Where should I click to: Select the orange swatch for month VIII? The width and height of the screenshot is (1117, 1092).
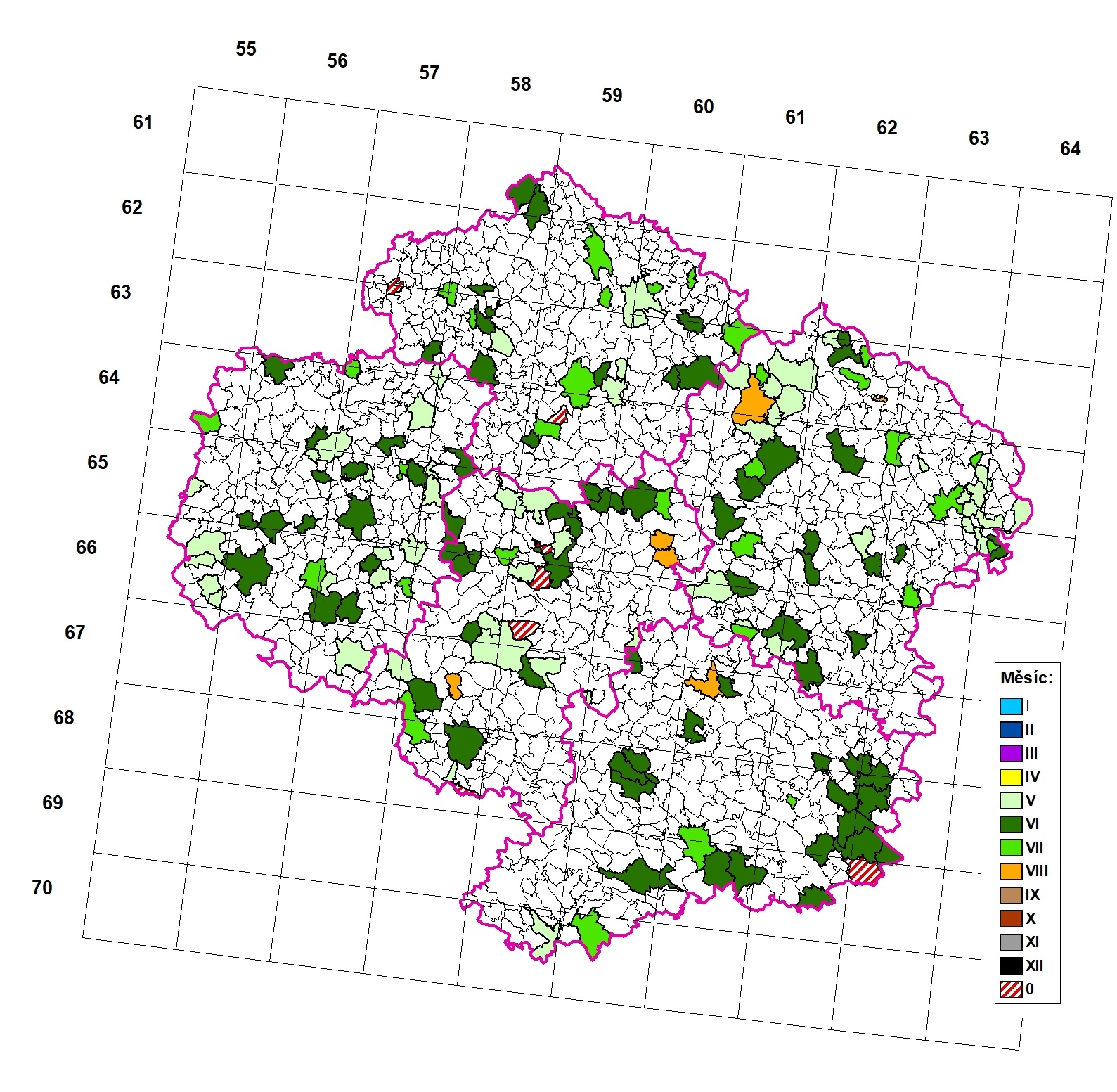(1010, 871)
